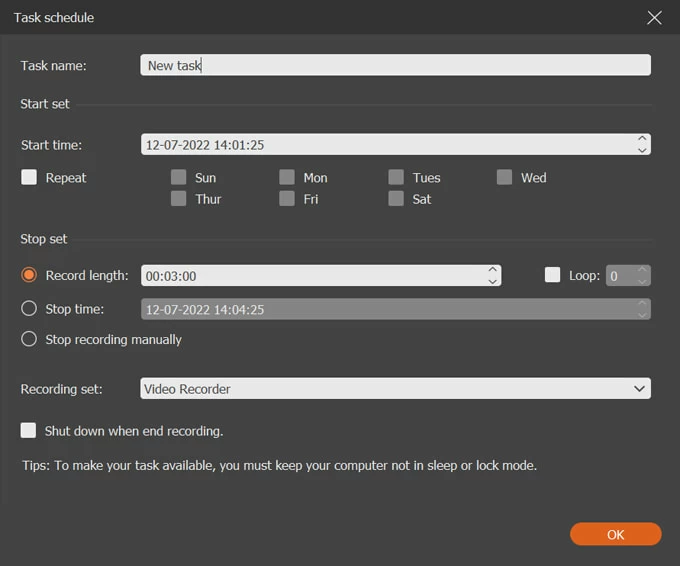This screenshot has height=566, width=680.
Task: Decrease Start time with down arrow
Action: tap(642, 150)
